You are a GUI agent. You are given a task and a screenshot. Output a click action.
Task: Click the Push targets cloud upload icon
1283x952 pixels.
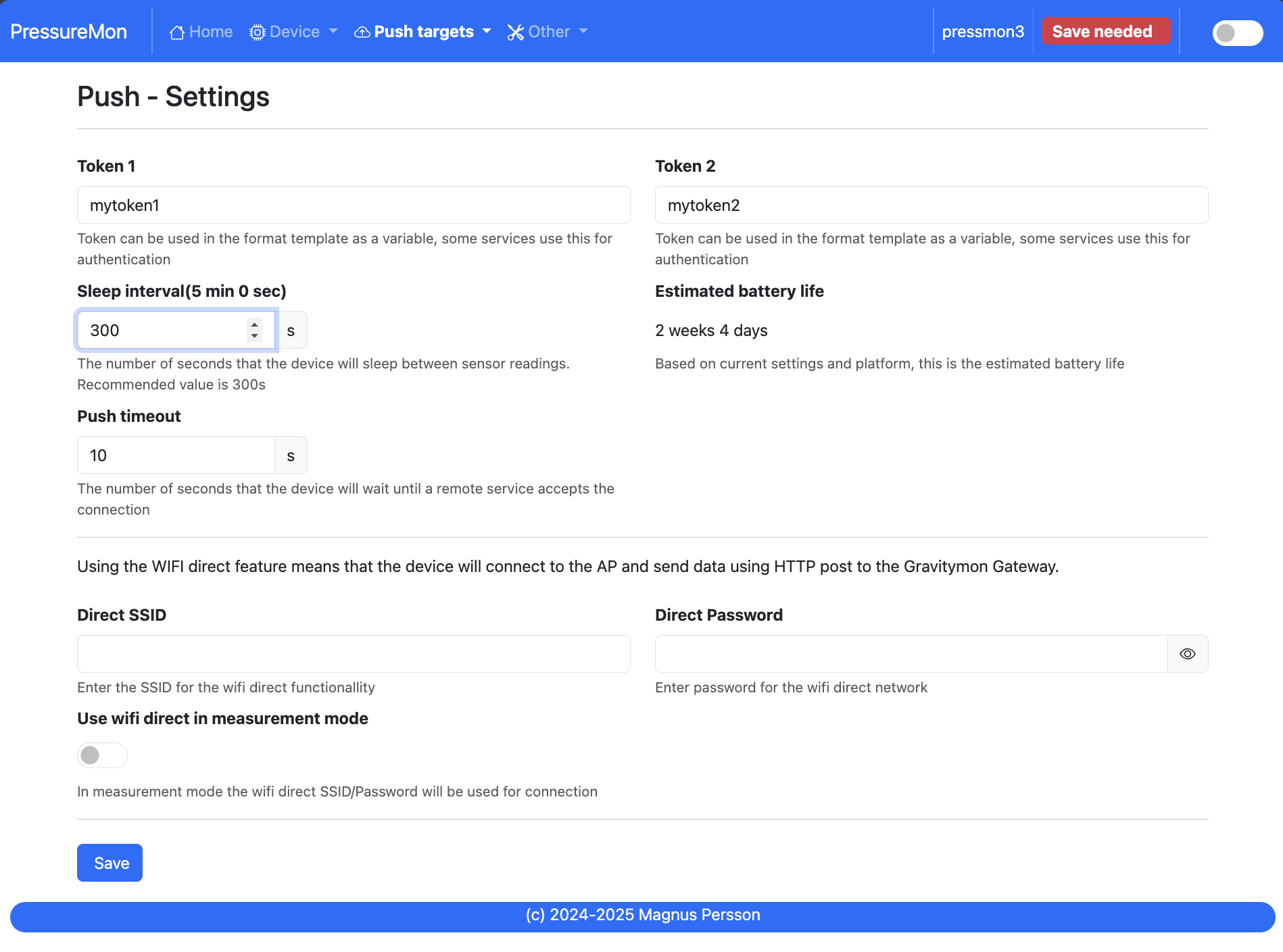click(x=362, y=32)
